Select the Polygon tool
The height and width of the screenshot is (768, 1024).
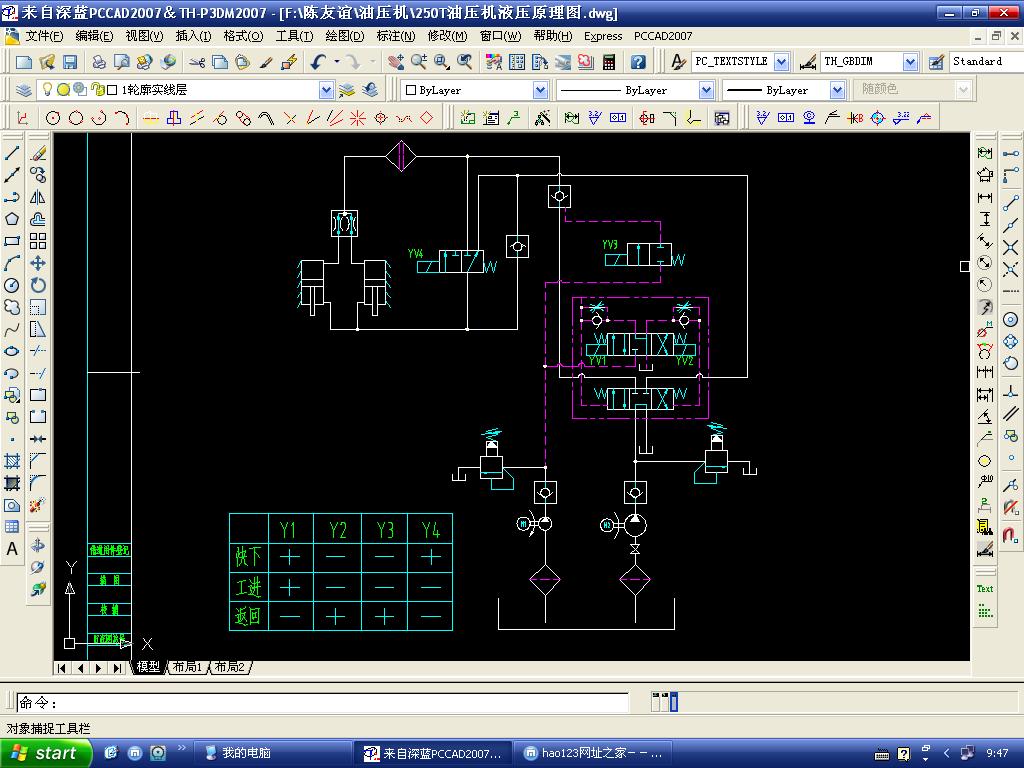pyautogui.click(x=12, y=219)
